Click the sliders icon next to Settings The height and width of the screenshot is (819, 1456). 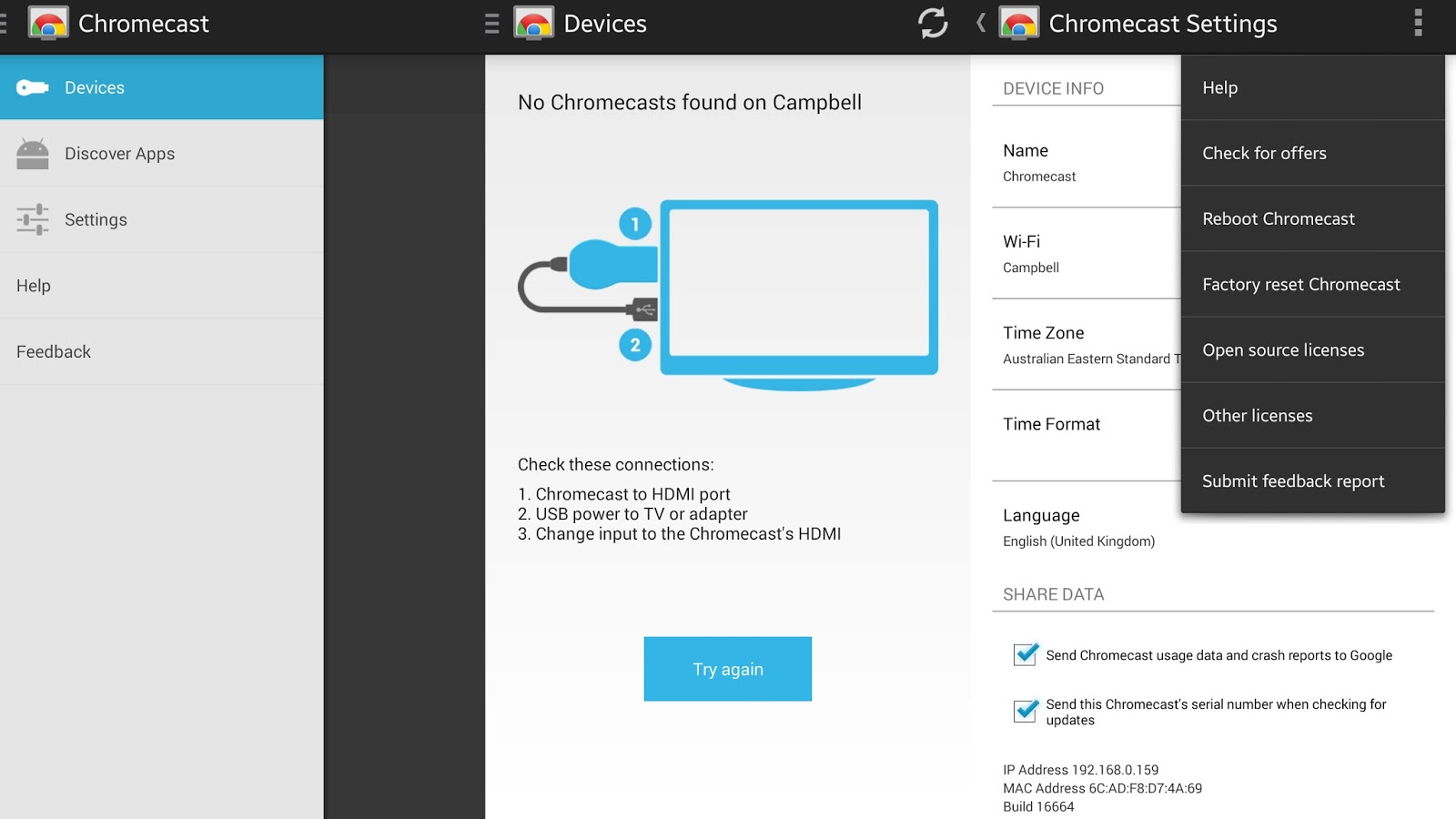(33, 219)
